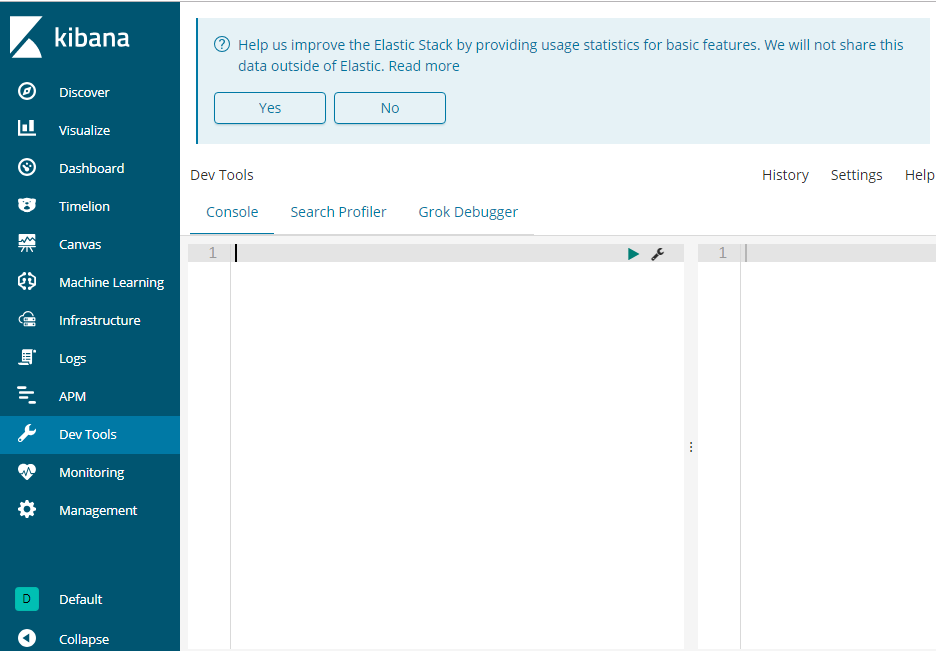
Task: Click the Logs label in sidebar
Action: [x=72, y=359]
